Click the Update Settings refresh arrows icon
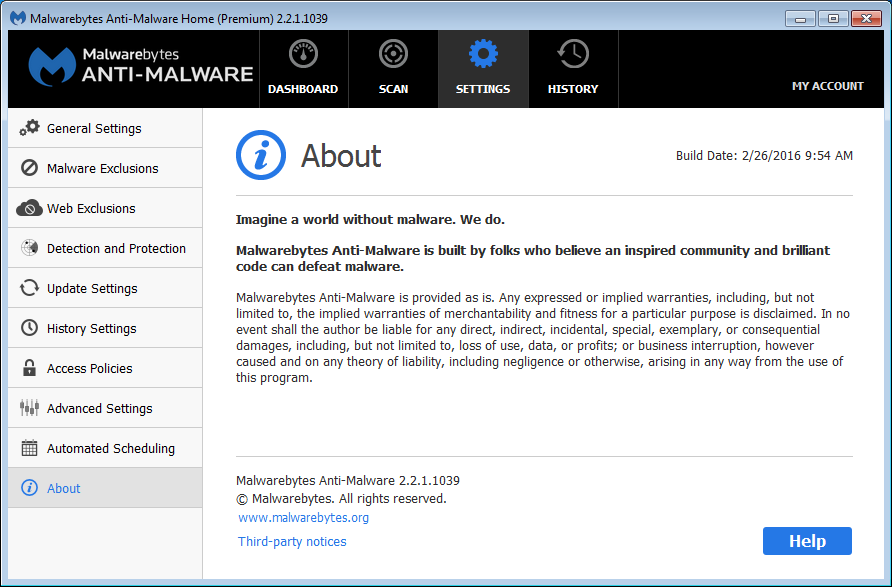The image size is (892, 587). pos(30,288)
